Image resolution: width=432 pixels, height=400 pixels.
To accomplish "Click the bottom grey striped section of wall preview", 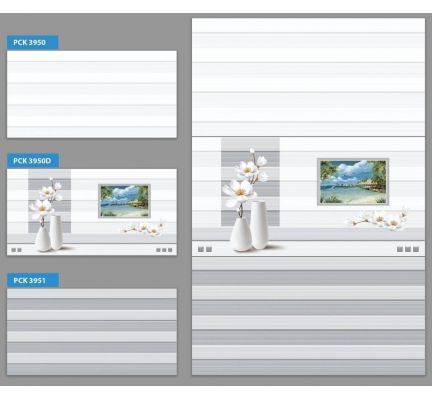I will (x=308, y=316).
